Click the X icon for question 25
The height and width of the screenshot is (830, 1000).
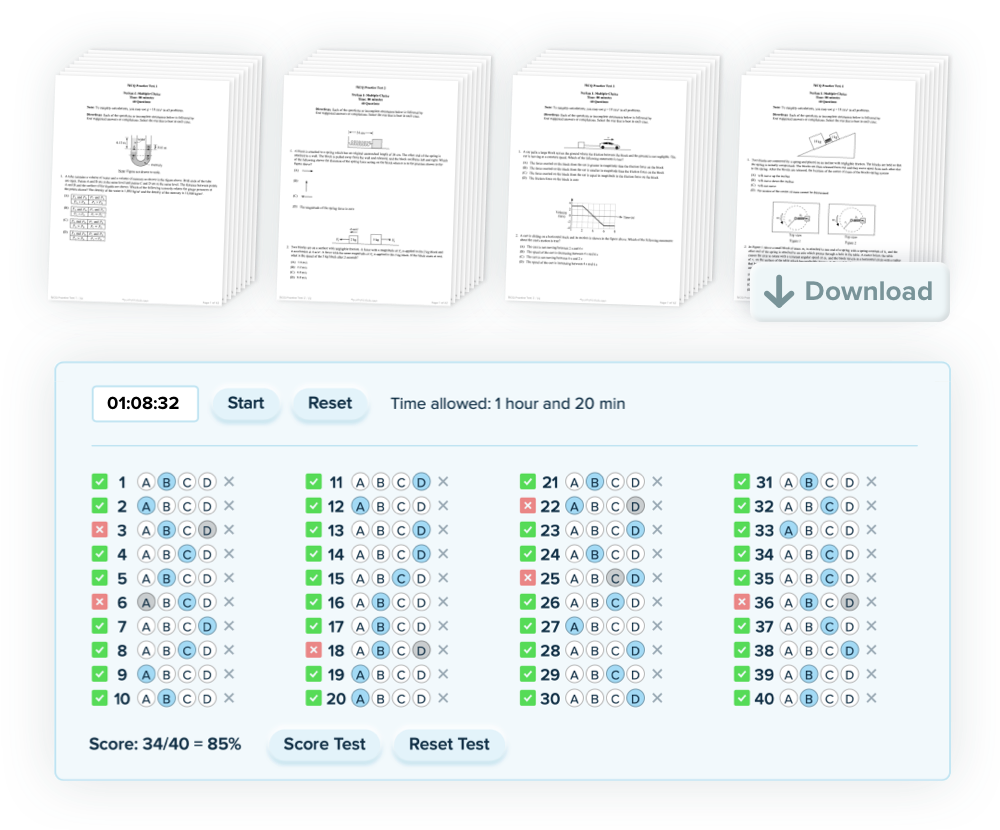click(x=658, y=578)
